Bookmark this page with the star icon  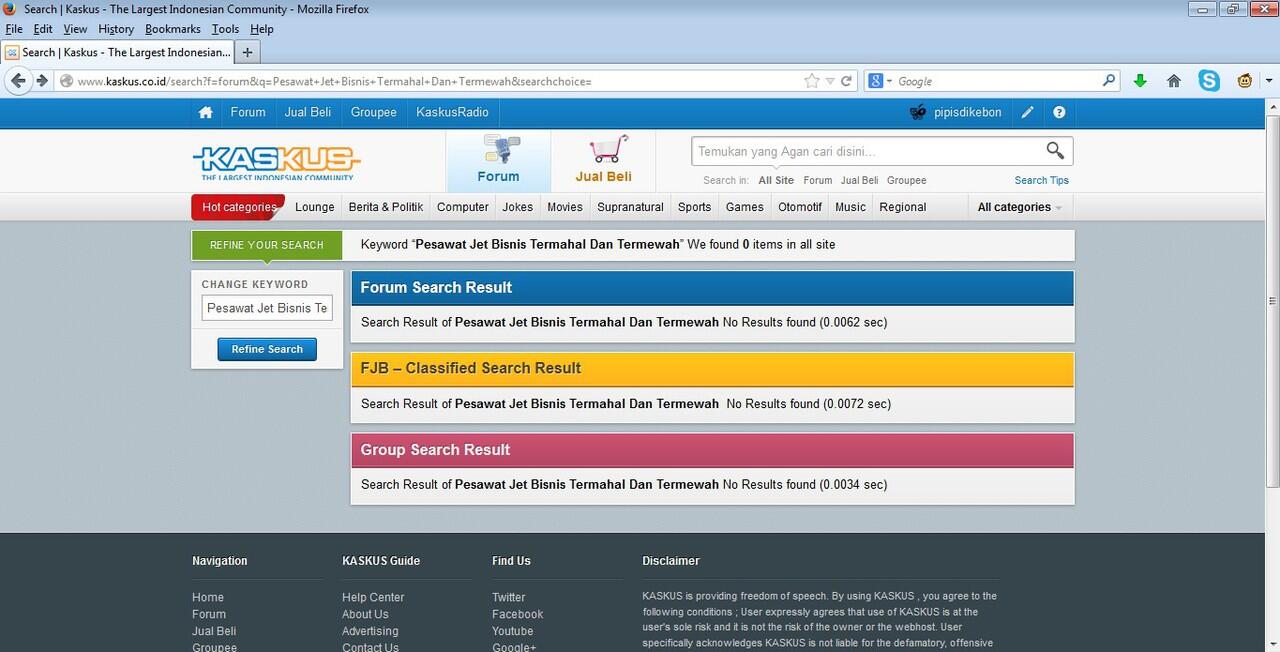click(x=812, y=81)
